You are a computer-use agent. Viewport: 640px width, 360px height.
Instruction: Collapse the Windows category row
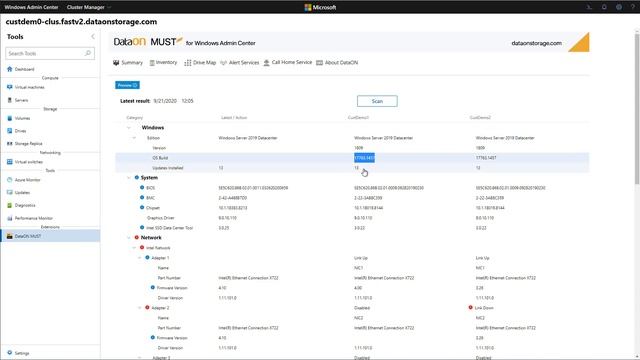click(129, 128)
